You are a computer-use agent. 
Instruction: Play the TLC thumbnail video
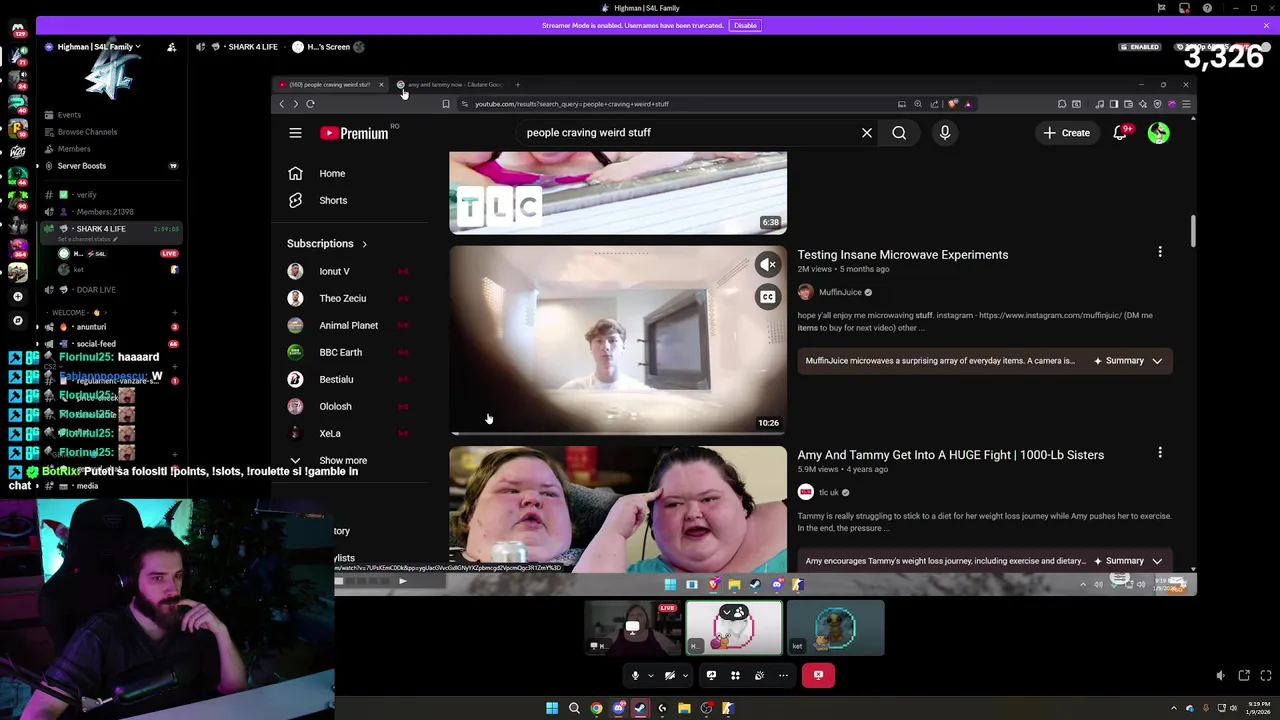[618, 192]
